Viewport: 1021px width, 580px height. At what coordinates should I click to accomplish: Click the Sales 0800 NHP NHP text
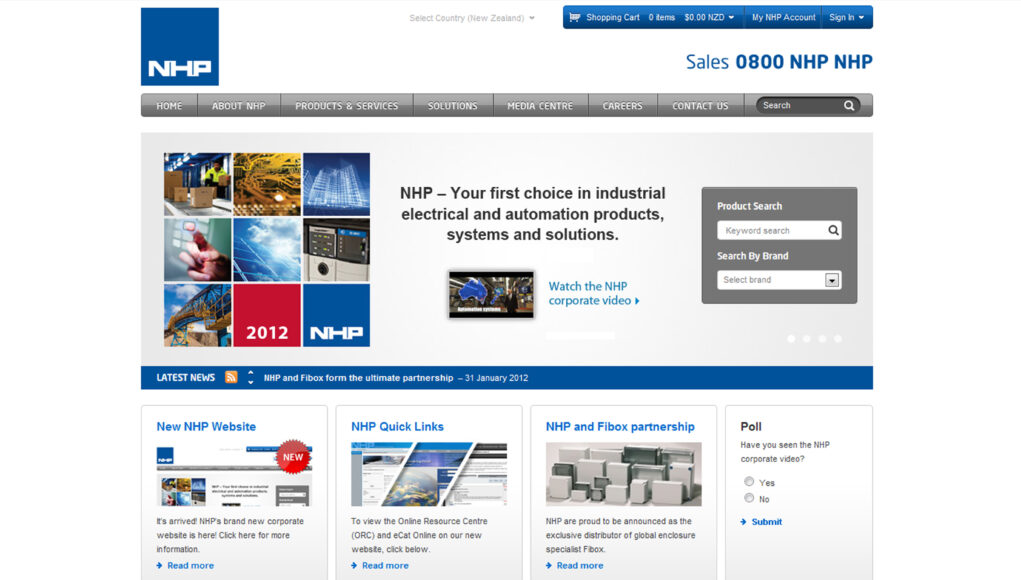pyautogui.click(x=779, y=62)
